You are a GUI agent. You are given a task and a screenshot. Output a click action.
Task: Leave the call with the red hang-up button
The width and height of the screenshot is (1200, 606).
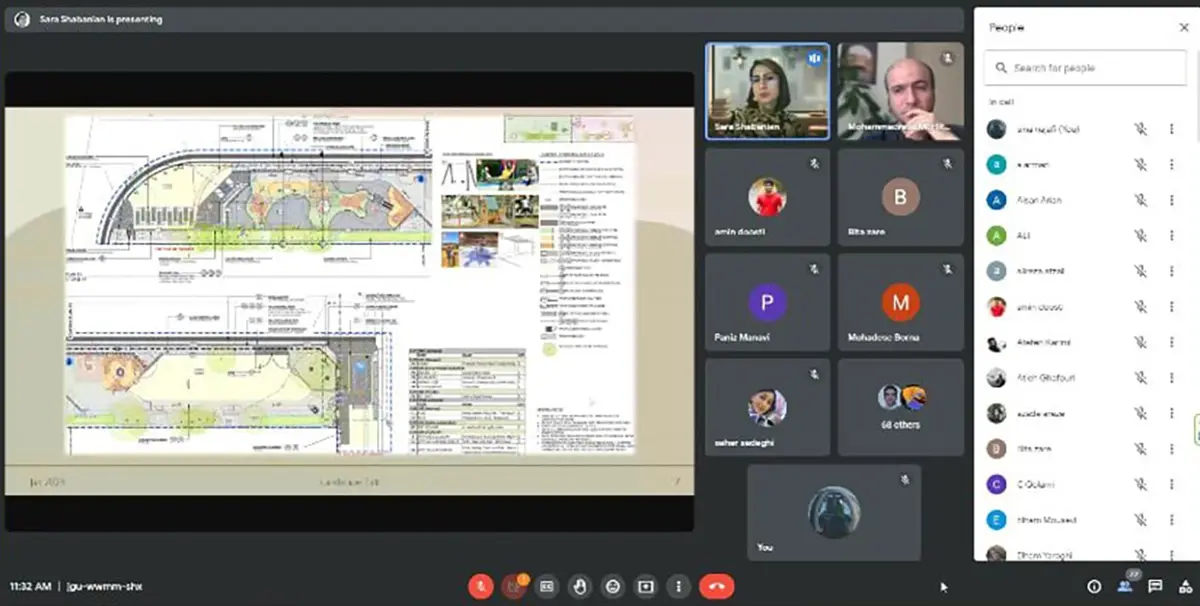point(716,586)
